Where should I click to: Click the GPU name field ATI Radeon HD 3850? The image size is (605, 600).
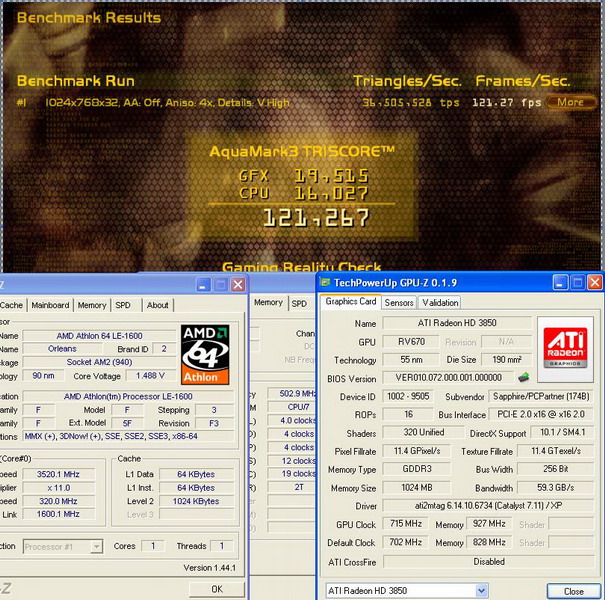click(457, 323)
